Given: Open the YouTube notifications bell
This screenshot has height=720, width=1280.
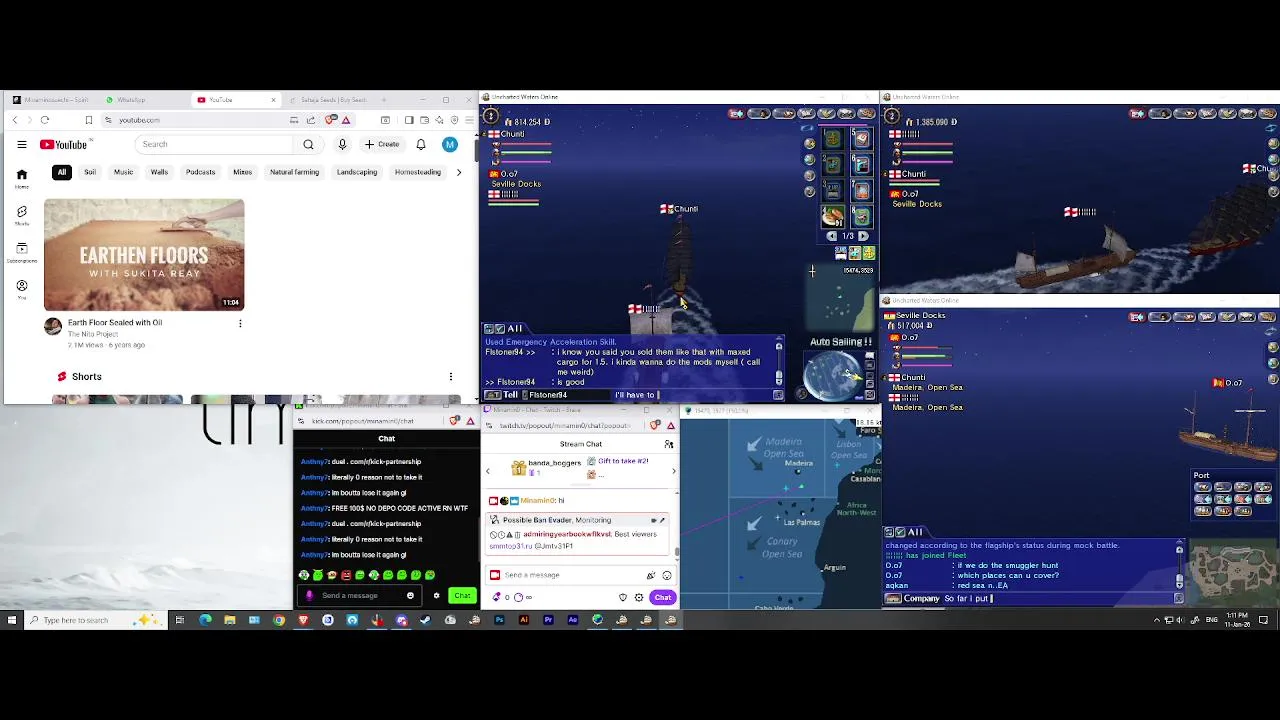Looking at the screenshot, I should click(421, 144).
